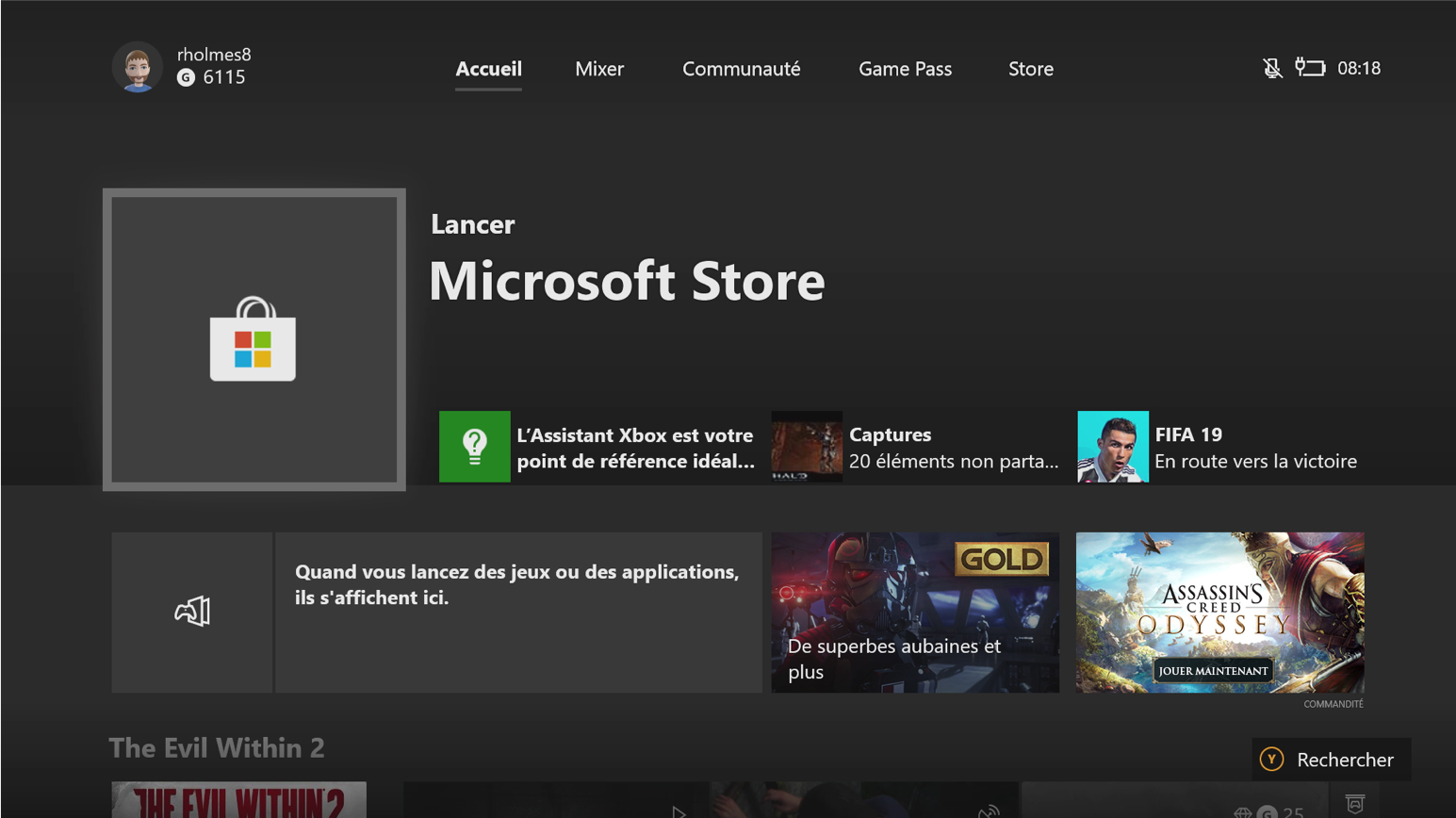Click the COMMANDITÉ sponsored label
The height and width of the screenshot is (818, 1456).
tap(1333, 704)
